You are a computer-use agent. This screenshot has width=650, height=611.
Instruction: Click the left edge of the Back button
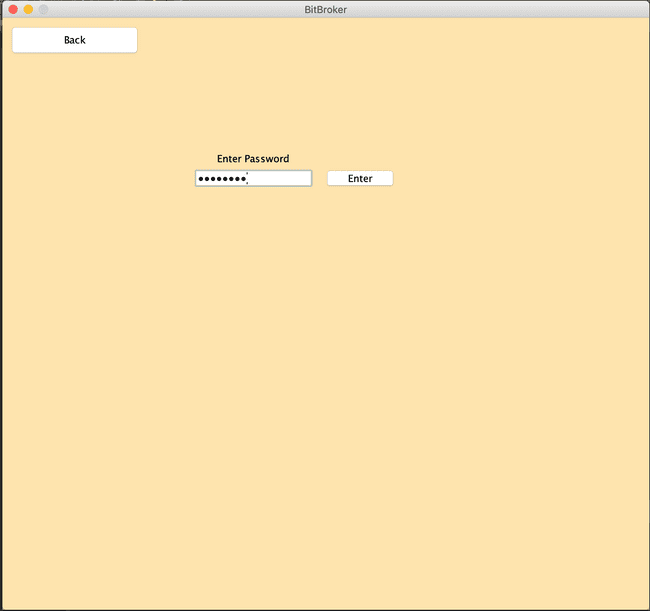tap(18, 40)
